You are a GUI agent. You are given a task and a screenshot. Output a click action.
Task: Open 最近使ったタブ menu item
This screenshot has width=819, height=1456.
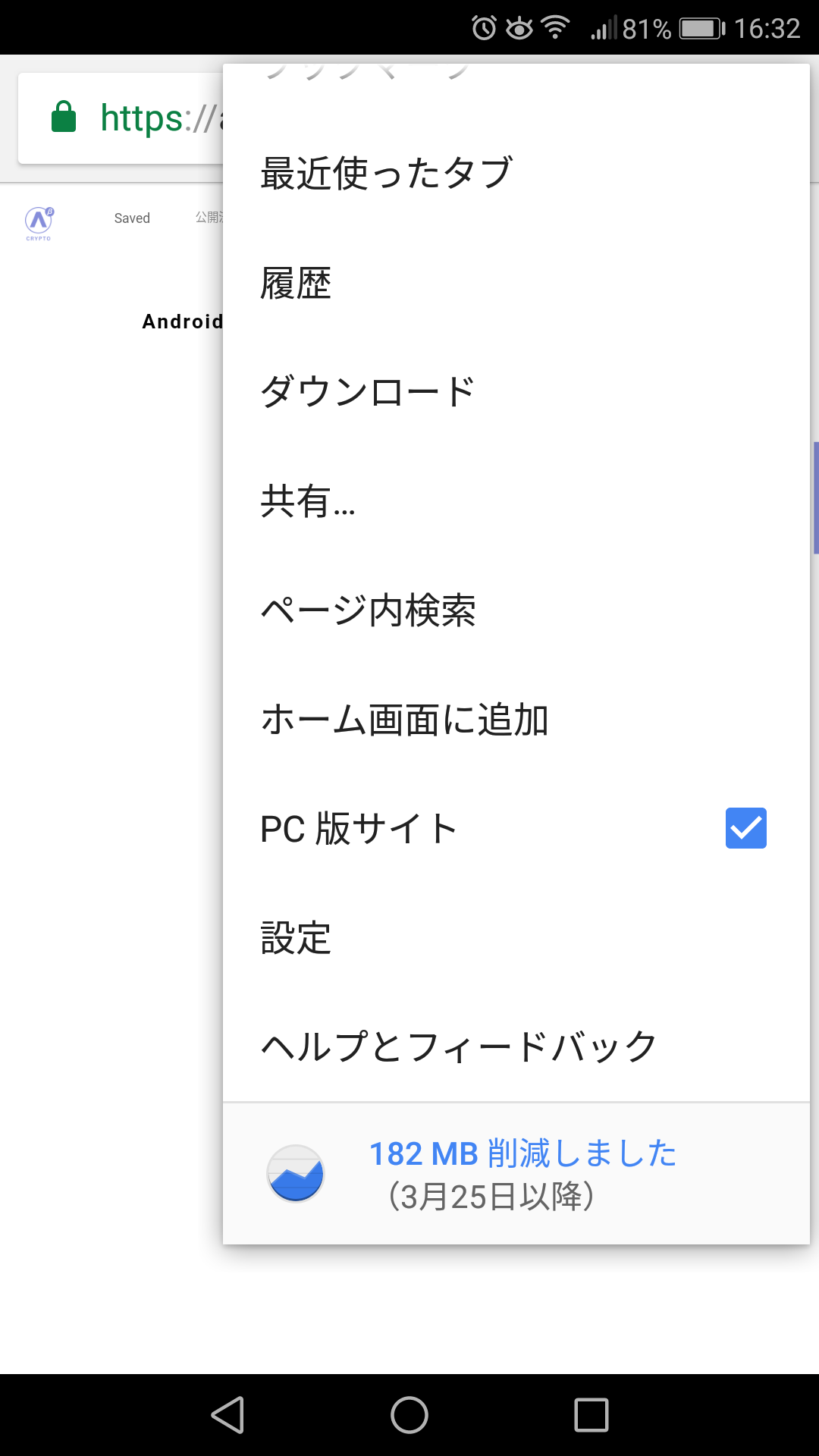[x=387, y=174]
